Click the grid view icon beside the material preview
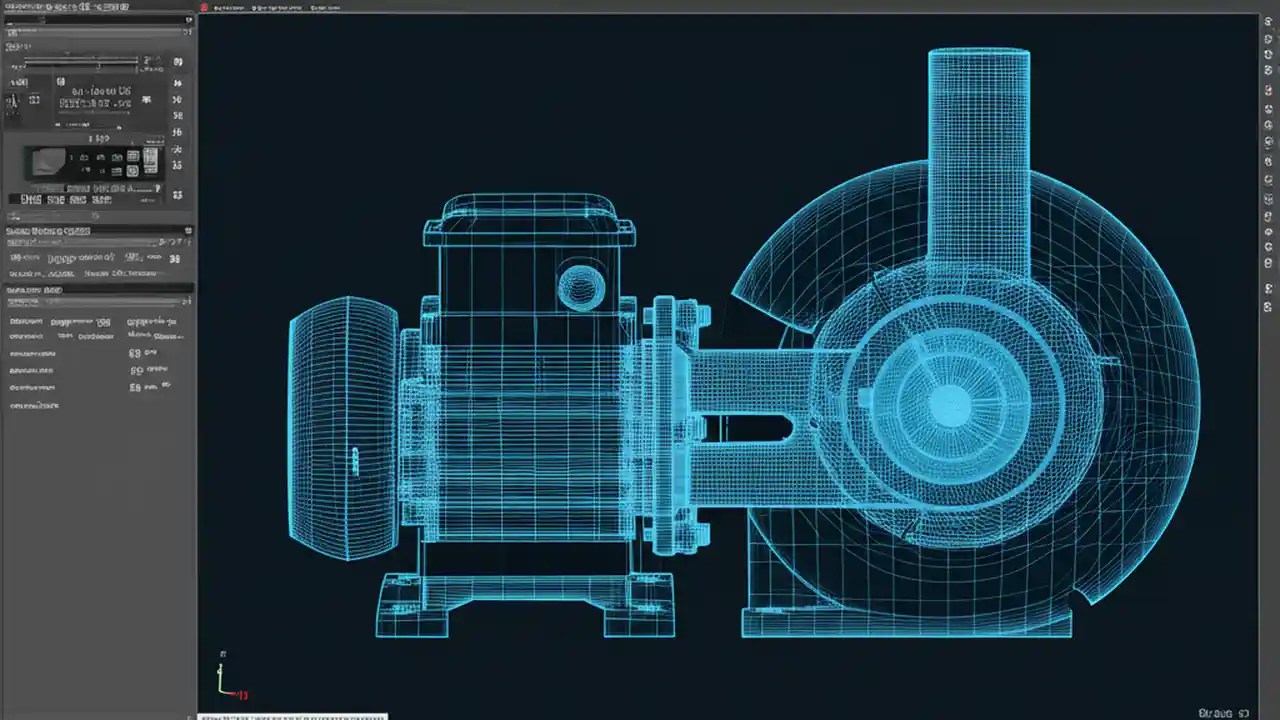Viewport: 1280px width, 720px height. [x=132, y=156]
